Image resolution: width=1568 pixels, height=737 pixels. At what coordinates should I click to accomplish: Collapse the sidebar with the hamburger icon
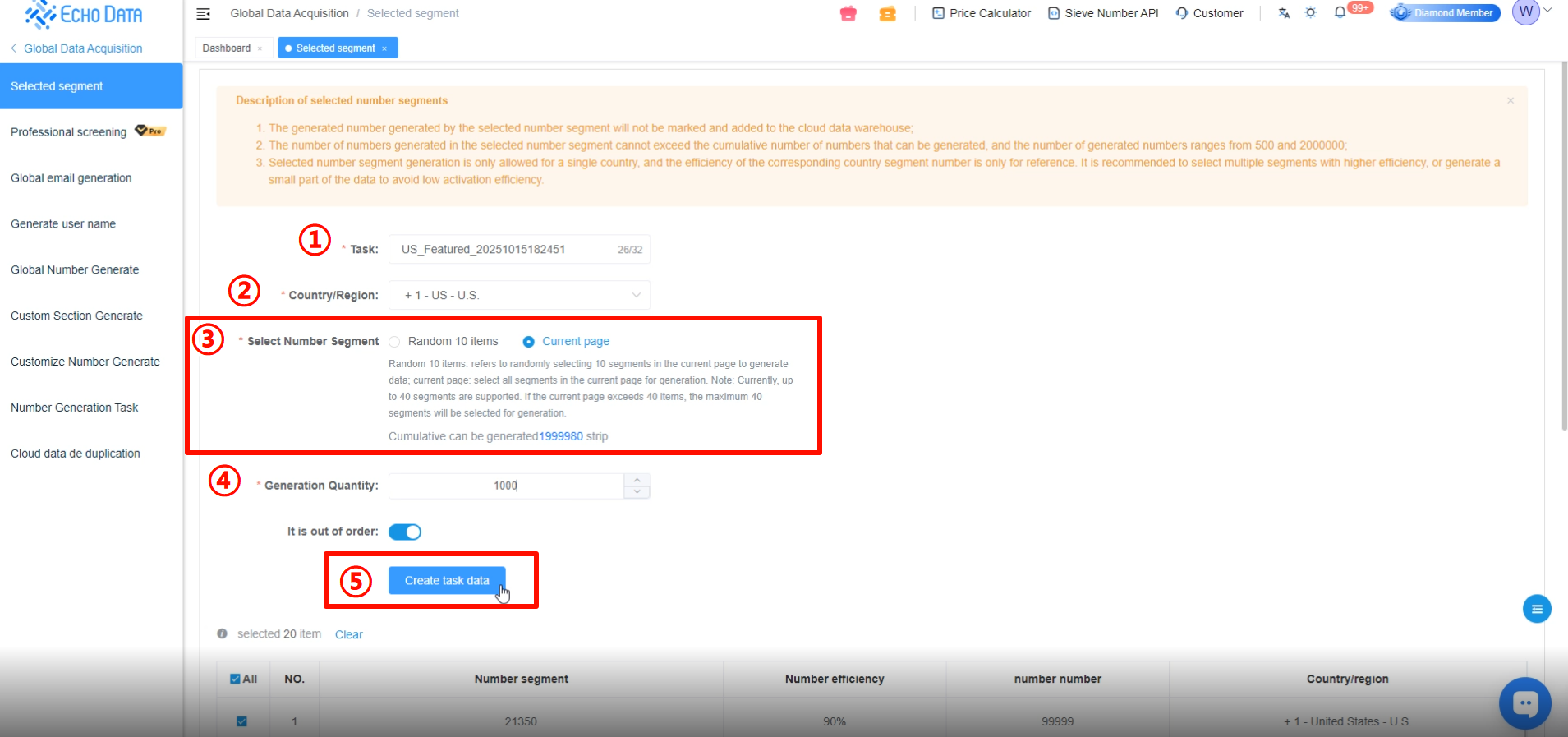[x=204, y=13]
